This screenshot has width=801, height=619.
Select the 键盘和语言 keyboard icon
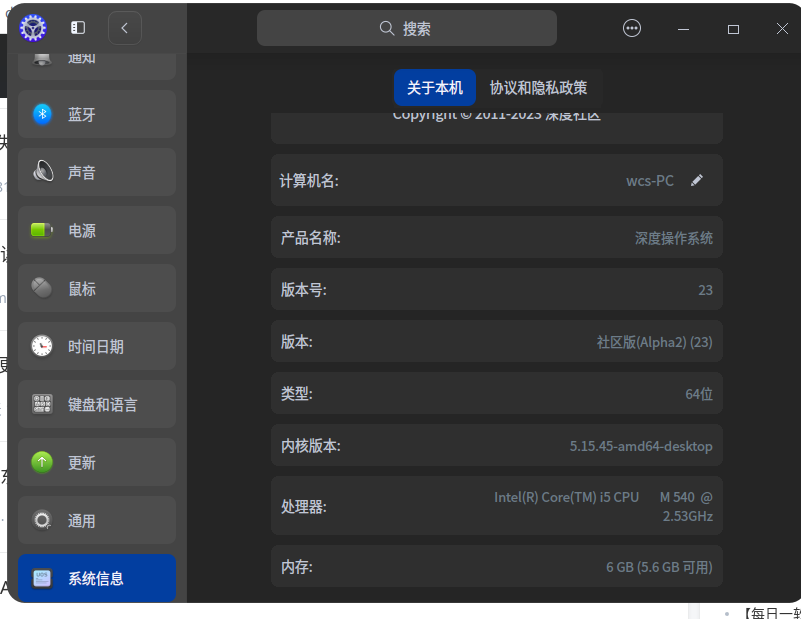point(42,404)
